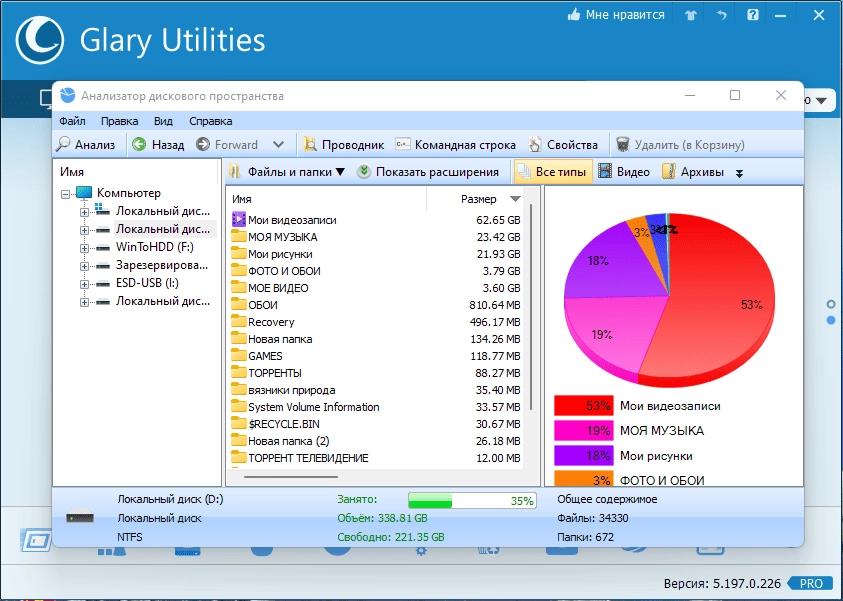Click the Glary Utilities crescent logo

pyautogui.click(x=40, y=40)
